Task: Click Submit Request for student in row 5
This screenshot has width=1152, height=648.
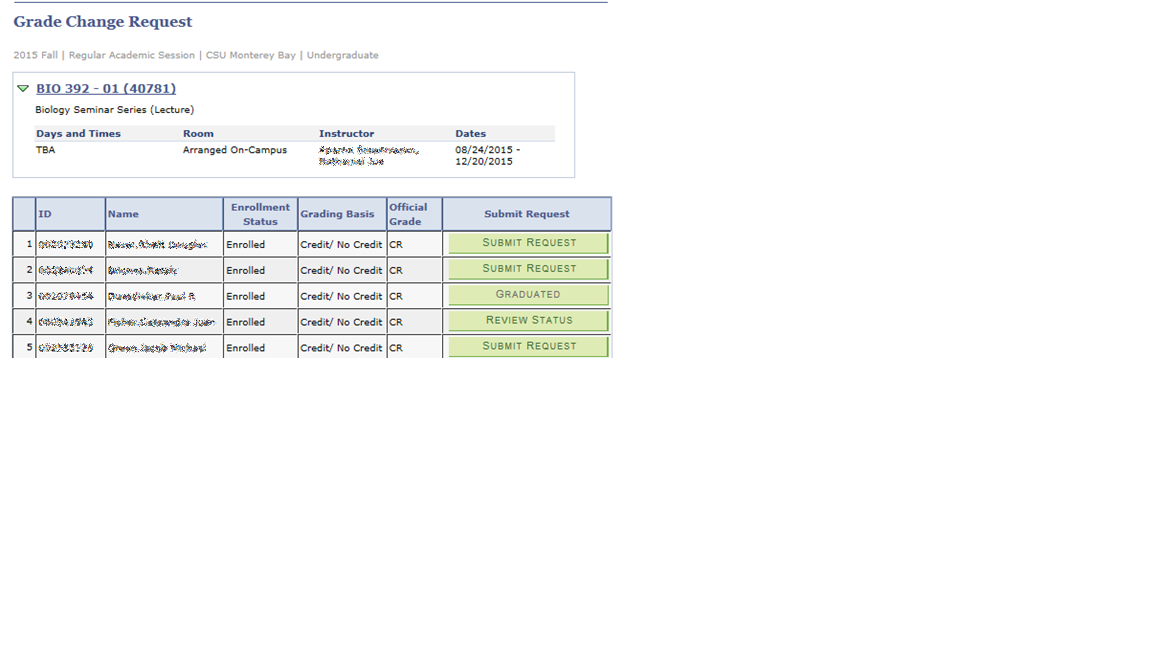Action: point(527,346)
